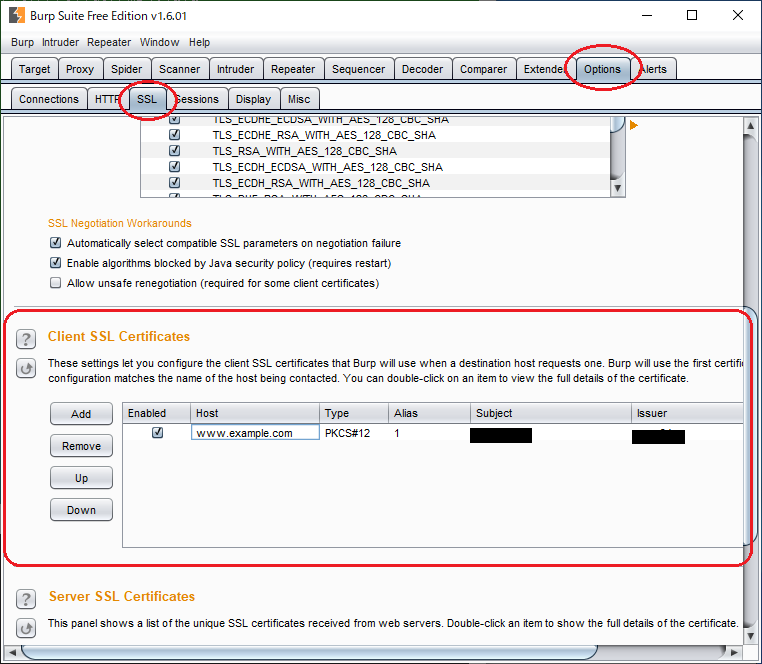Image resolution: width=762 pixels, height=664 pixels.
Task: Click the horizontal scrollbar thumb
Action: click(309, 652)
